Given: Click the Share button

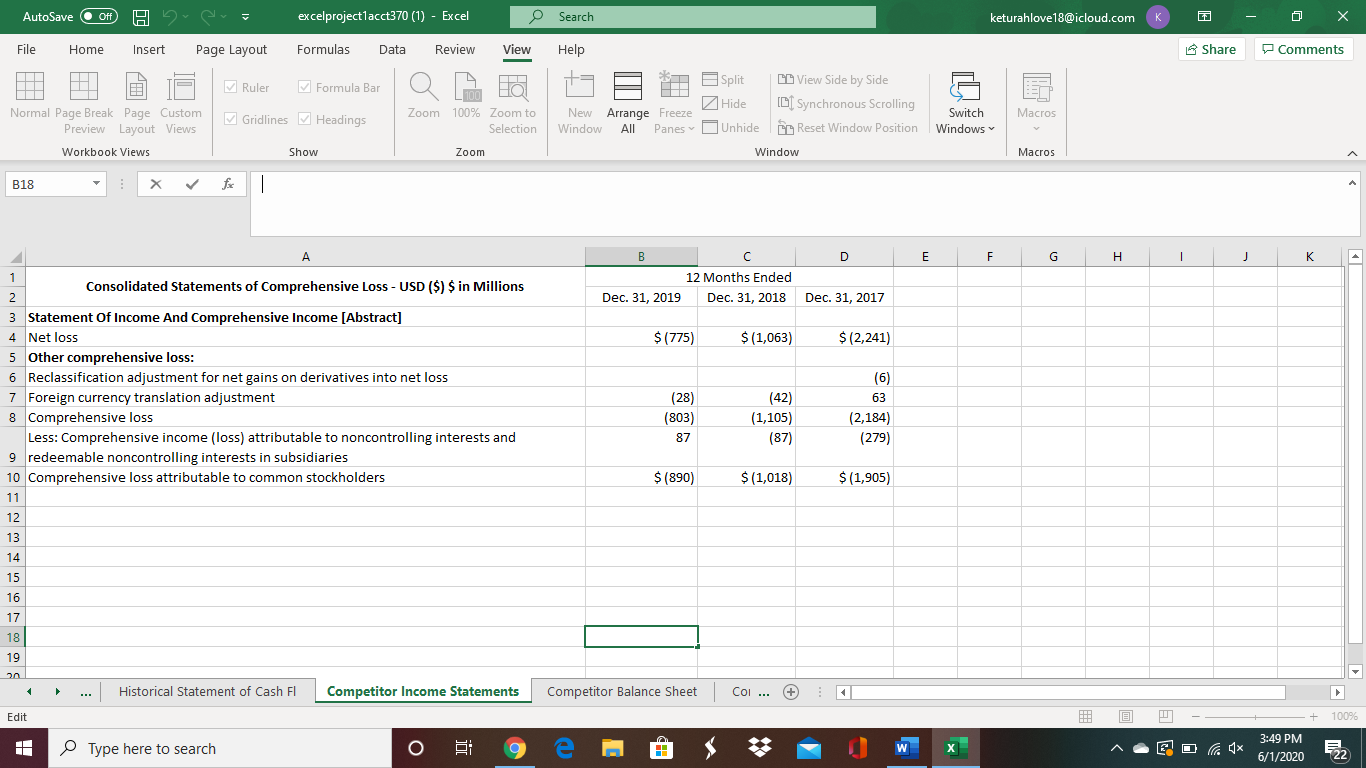Looking at the screenshot, I should coord(1210,48).
